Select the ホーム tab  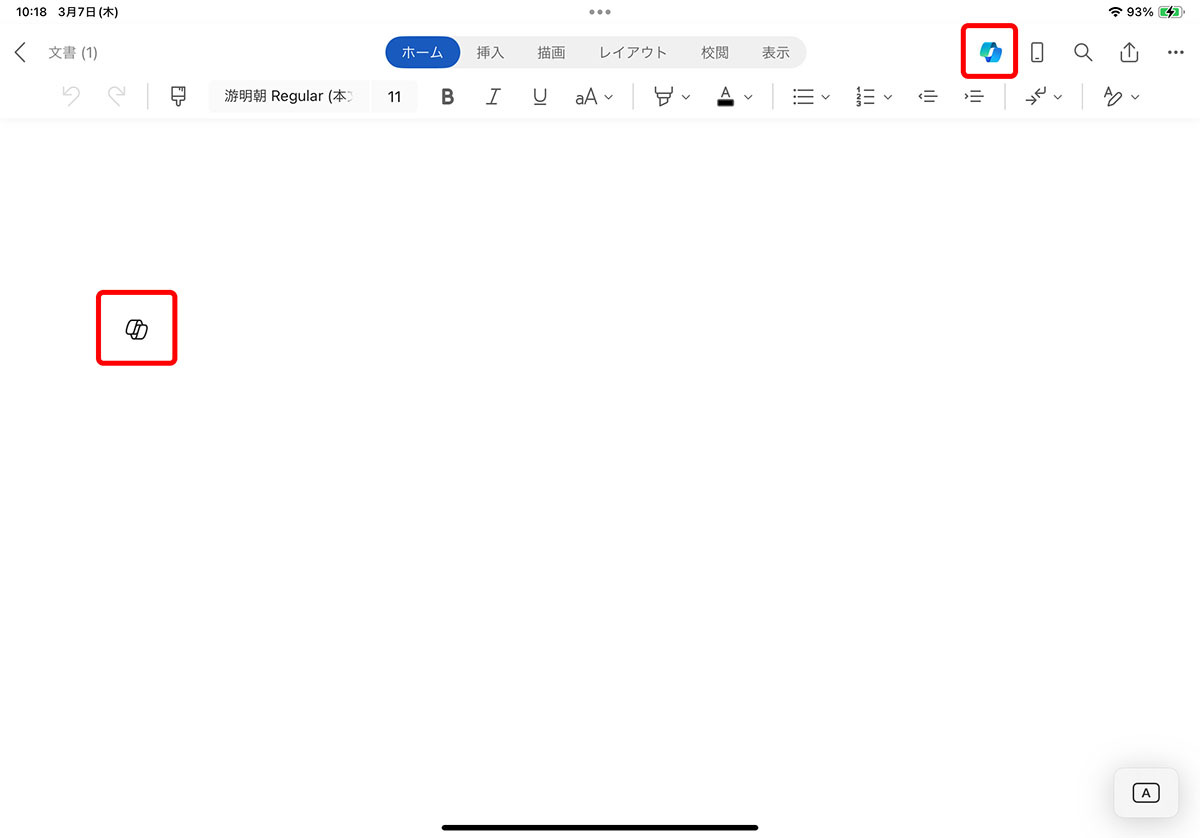coord(423,52)
